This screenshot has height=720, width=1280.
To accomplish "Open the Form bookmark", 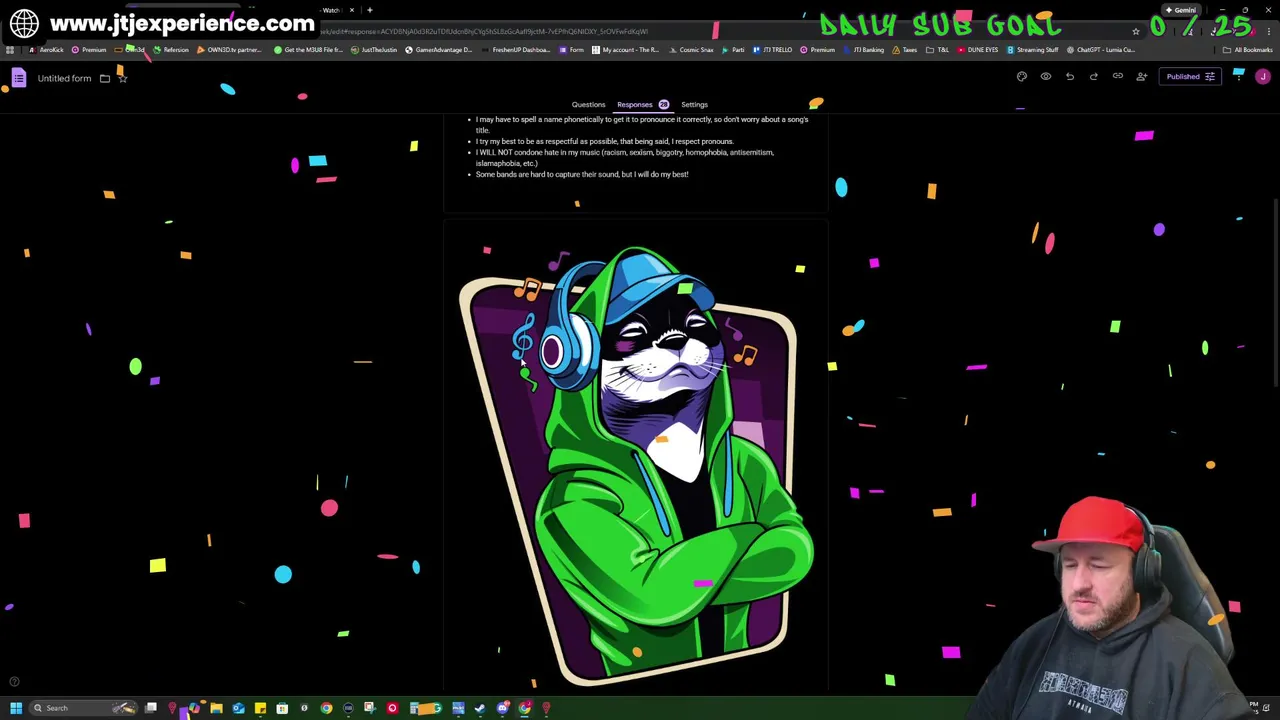I will click(x=572, y=50).
